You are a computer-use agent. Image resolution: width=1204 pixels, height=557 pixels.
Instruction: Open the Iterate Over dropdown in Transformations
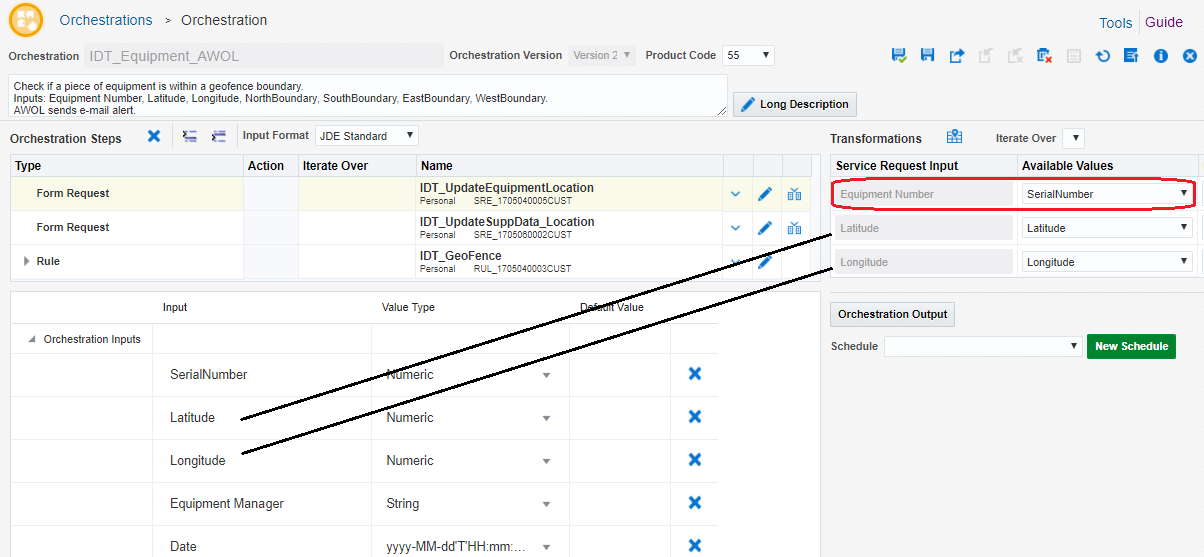pyautogui.click(x=1073, y=138)
